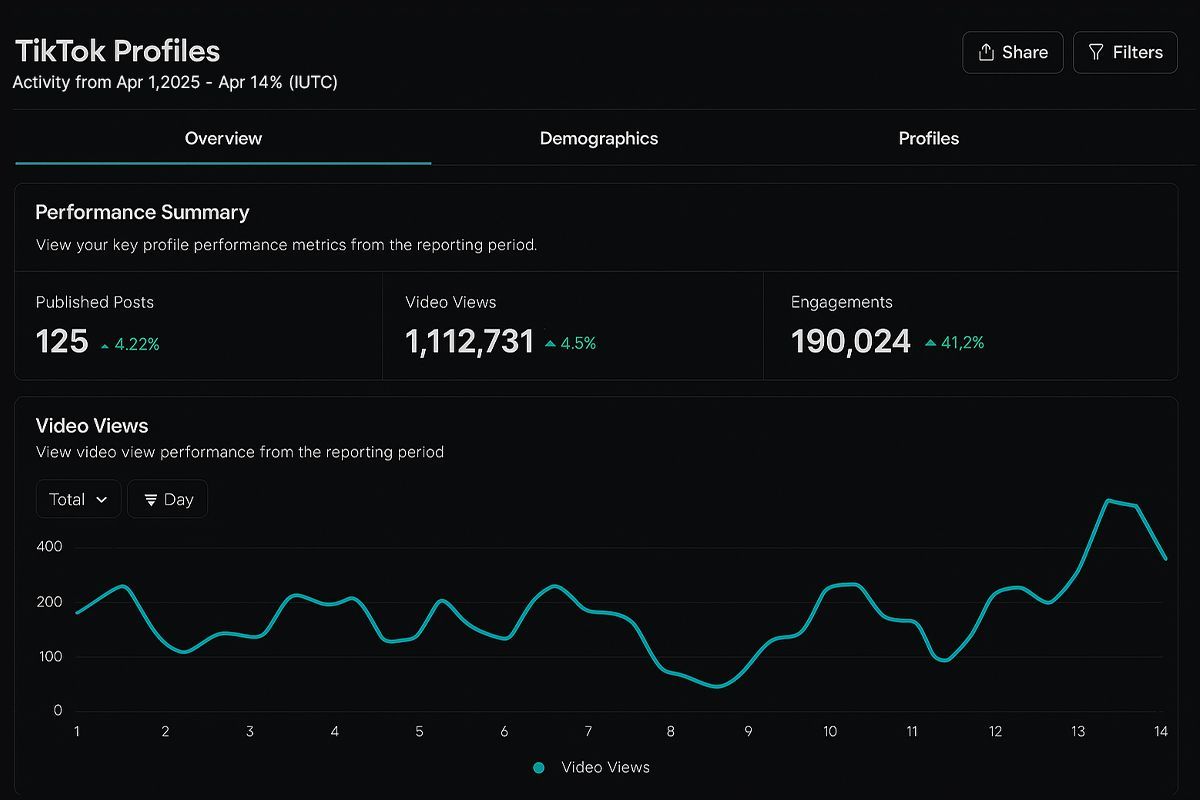This screenshot has width=1200, height=800.
Task: Select the 1,112,731 video views value
Action: pyautogui.click(x=470, y=342)
